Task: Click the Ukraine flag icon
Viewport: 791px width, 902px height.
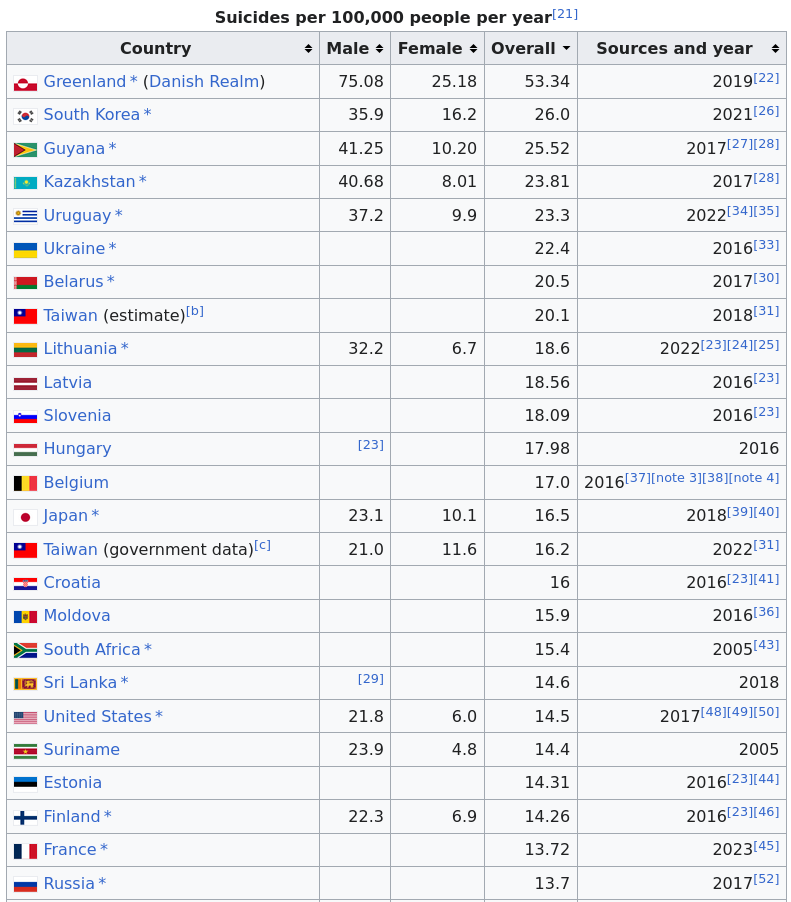Action: [x=25, y=250]
